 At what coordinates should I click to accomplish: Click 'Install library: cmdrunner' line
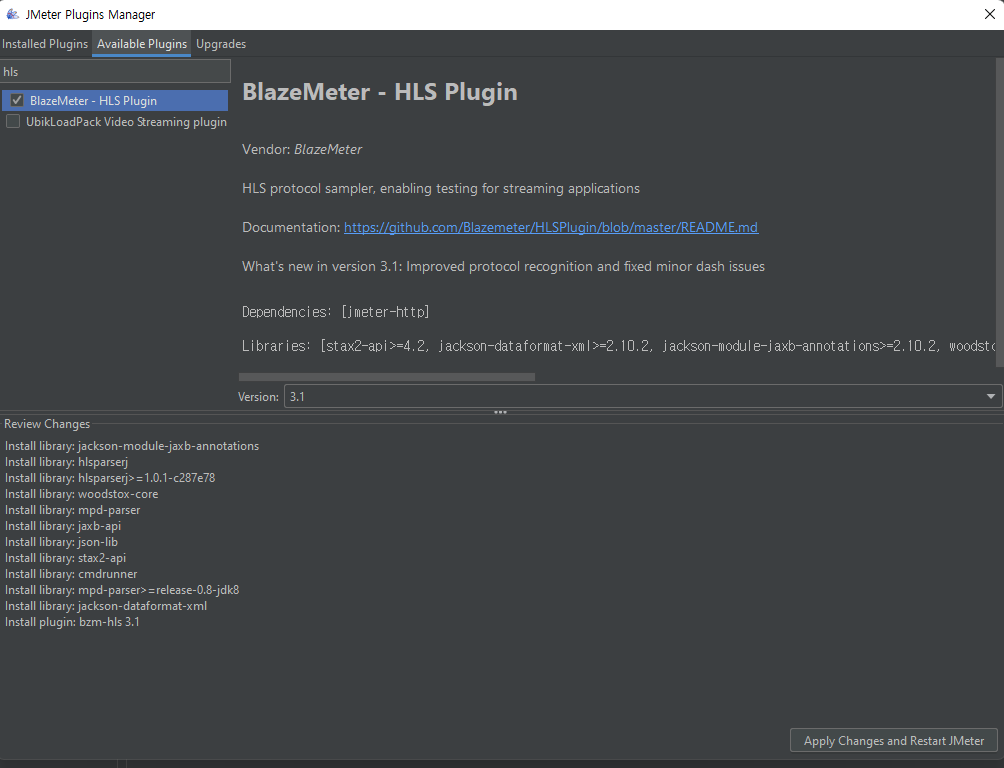71,574
